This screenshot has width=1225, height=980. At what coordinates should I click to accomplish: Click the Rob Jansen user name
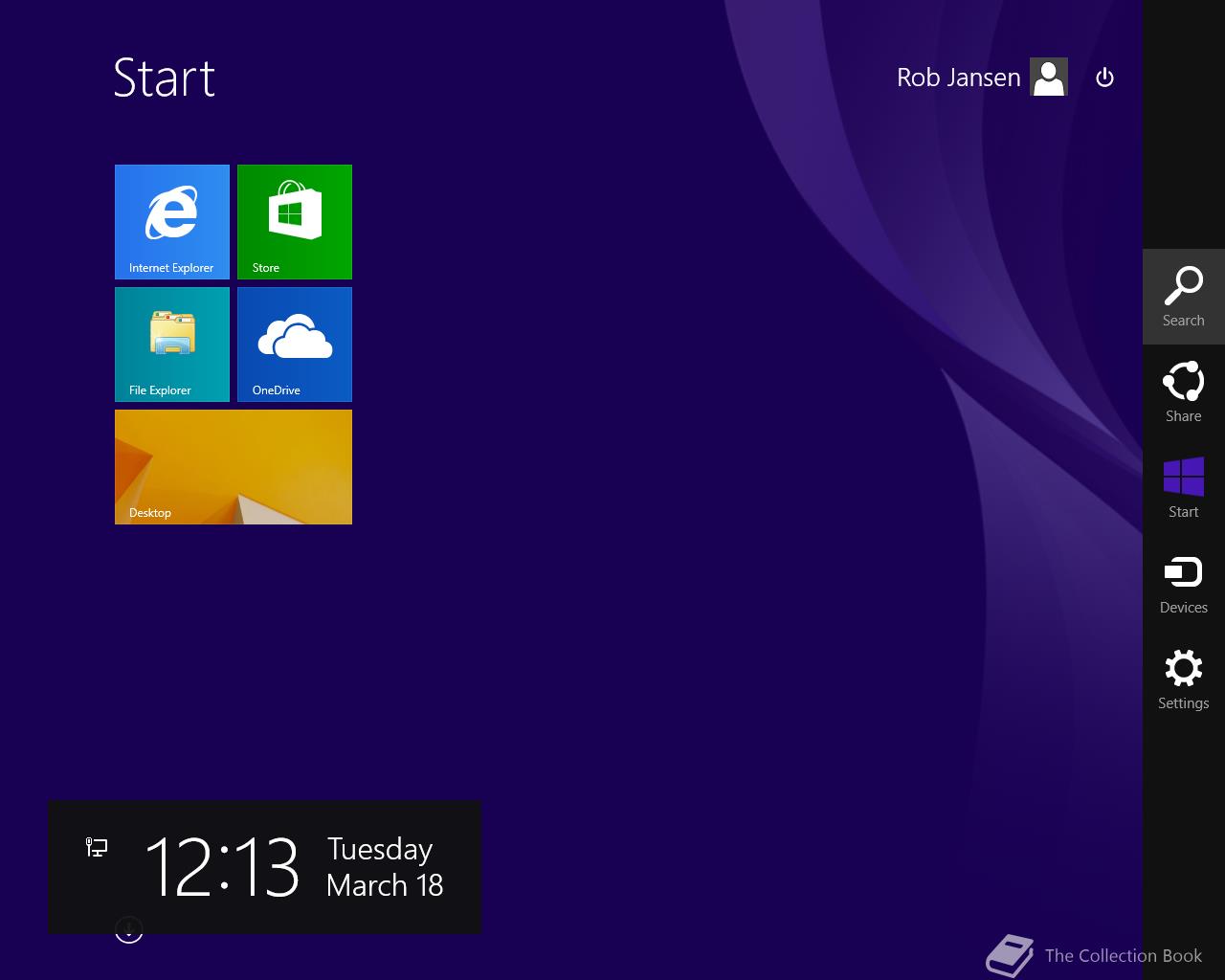[959, 78]
